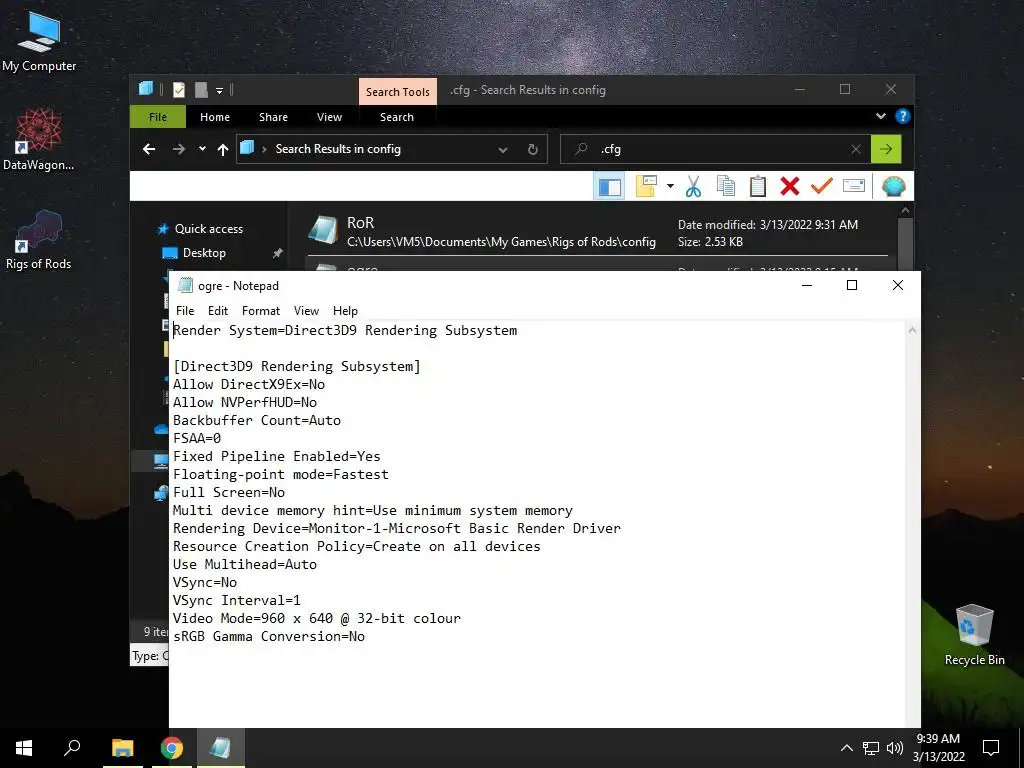Open the Recycle Bin
1024x768 pixels.
[974, 635]
